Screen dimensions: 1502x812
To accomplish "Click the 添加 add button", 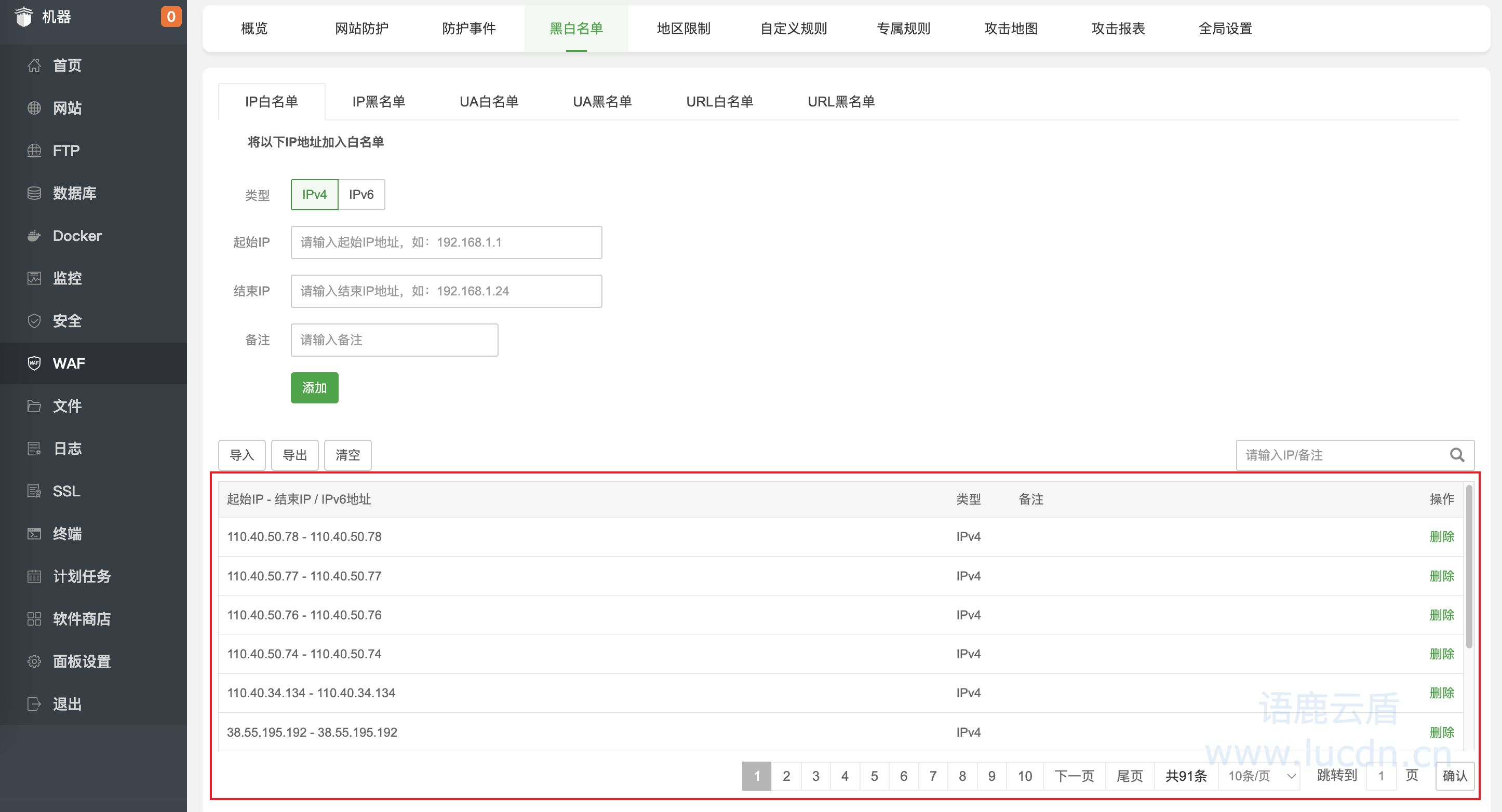I will 314,387.
